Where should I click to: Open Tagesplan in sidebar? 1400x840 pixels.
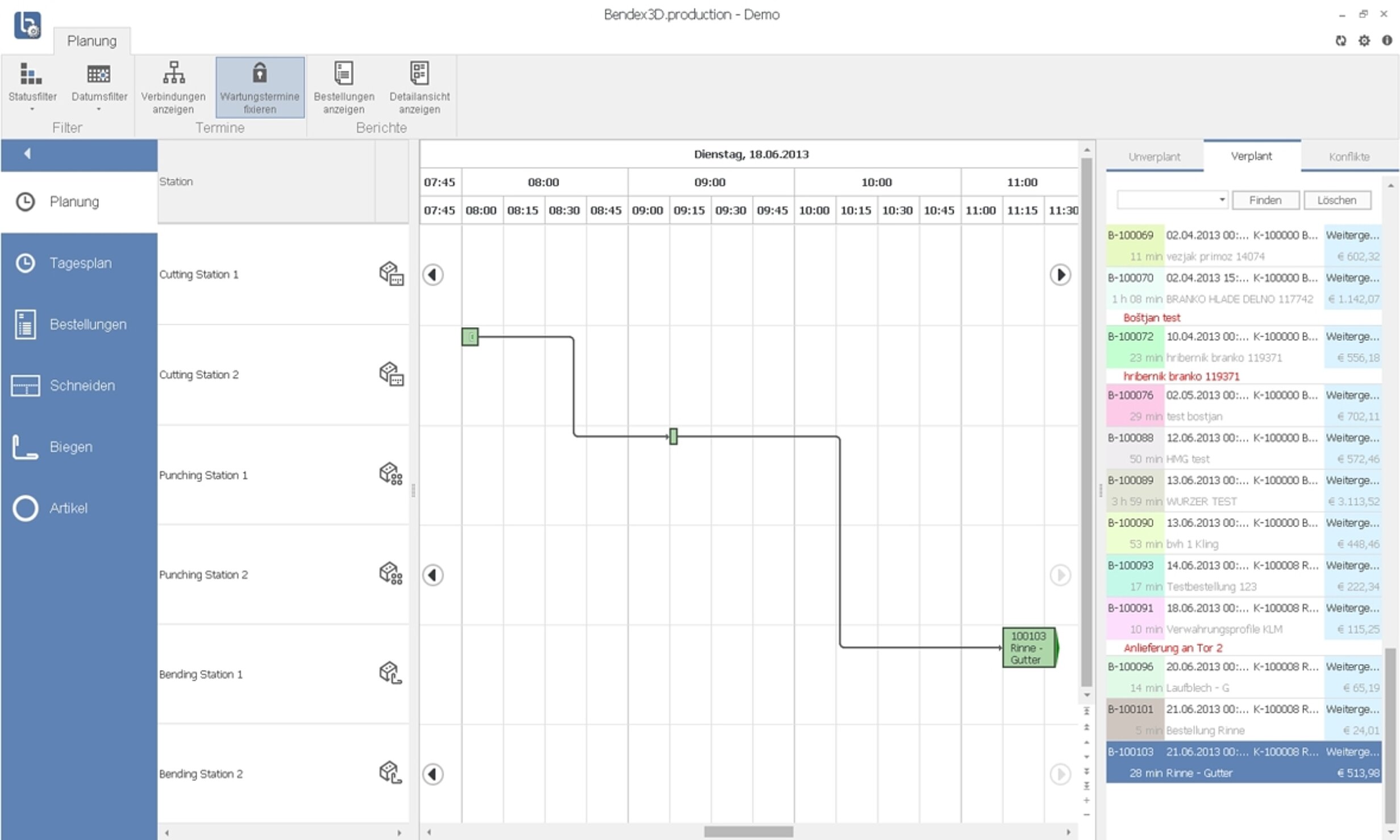click(80, 263)
